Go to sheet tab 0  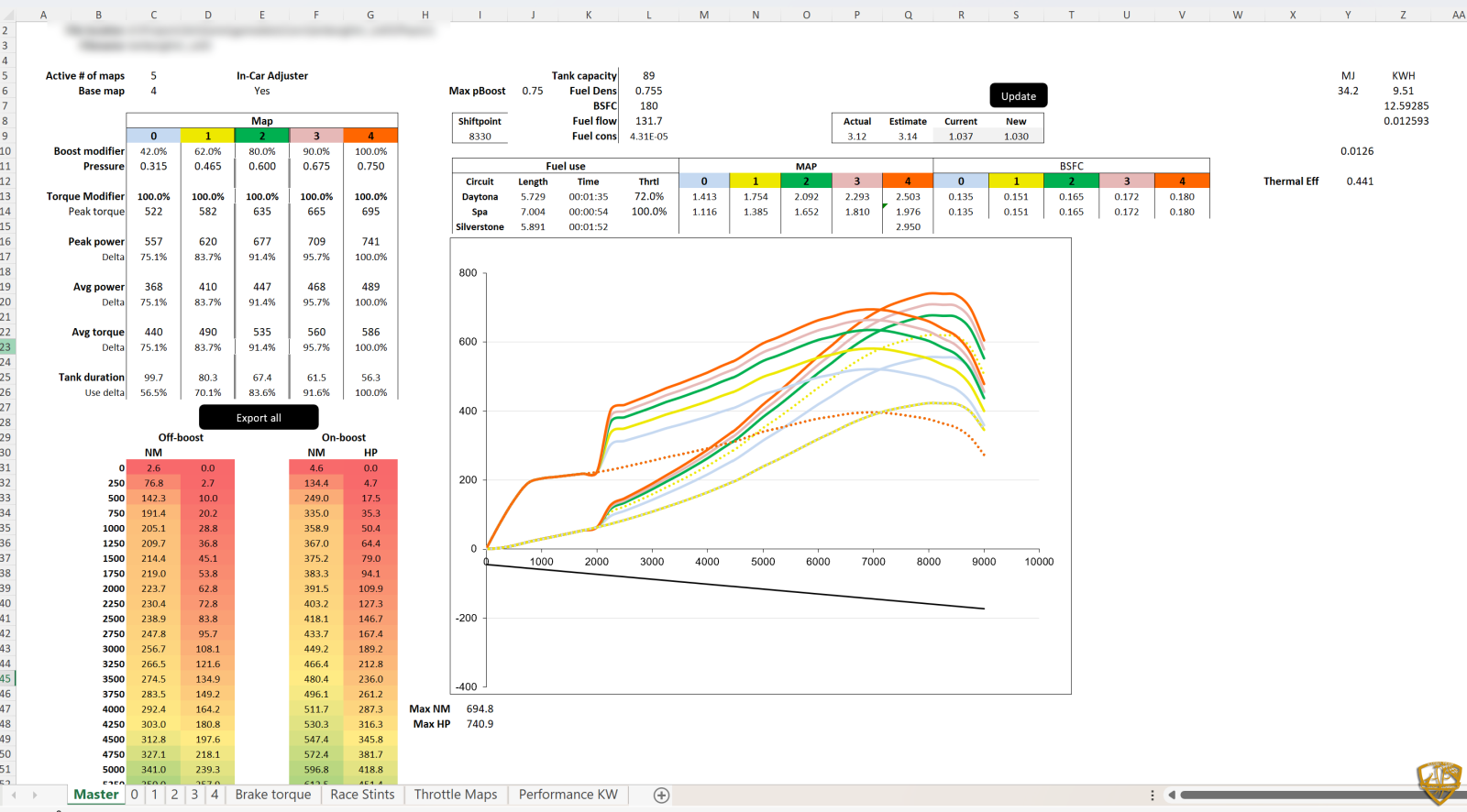pyautogui.click(x=135, y=795)
